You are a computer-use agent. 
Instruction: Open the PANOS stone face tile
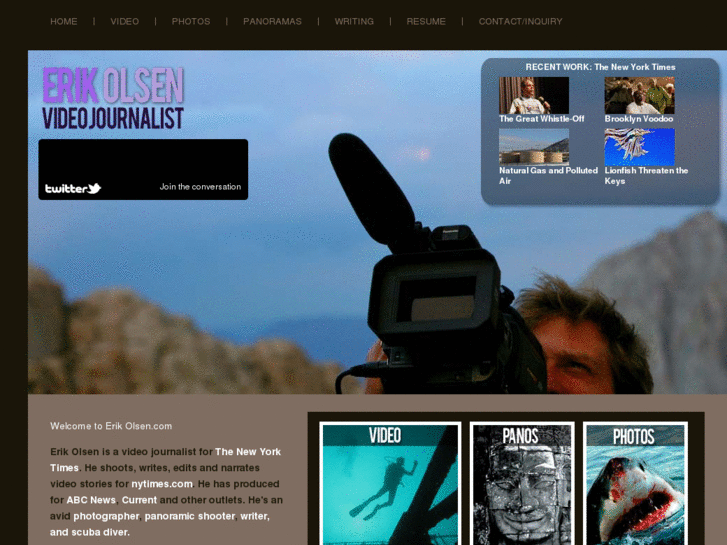pyautogui.click(x=522, y=484)
